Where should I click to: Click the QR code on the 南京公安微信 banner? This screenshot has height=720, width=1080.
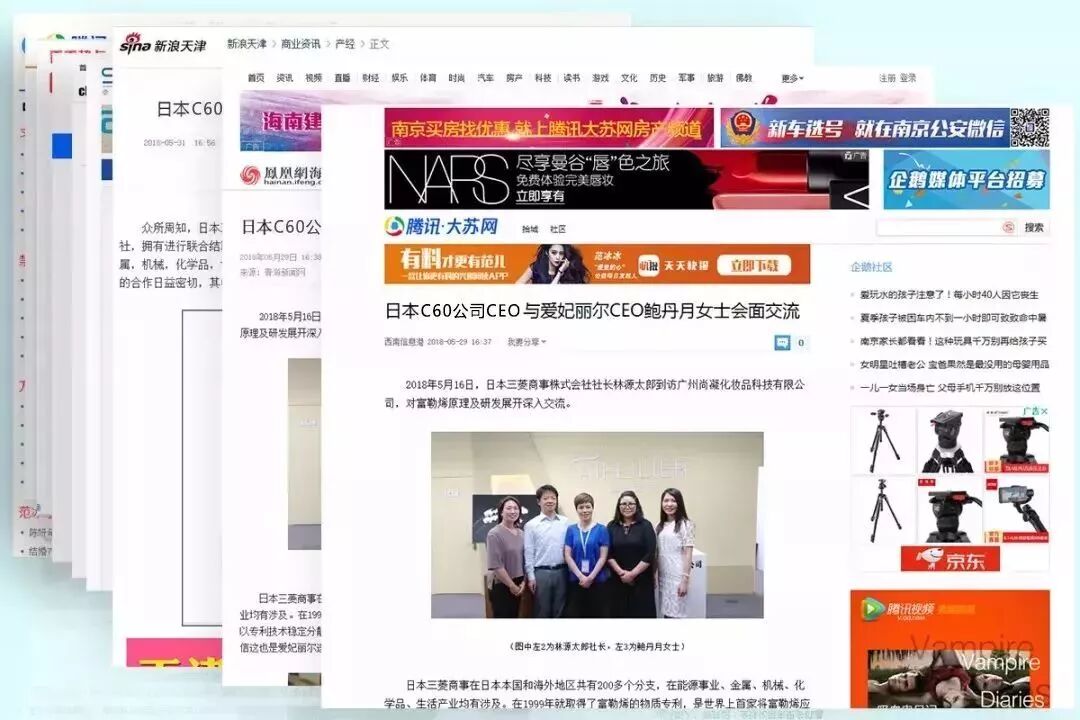[1030, 127]
